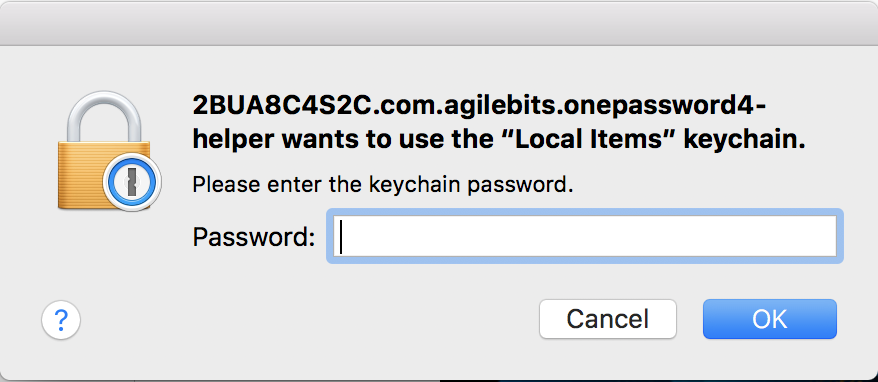This screenshot has height=382, width=878.
Task: Focus the Password input field
Action: click(585, 236)
